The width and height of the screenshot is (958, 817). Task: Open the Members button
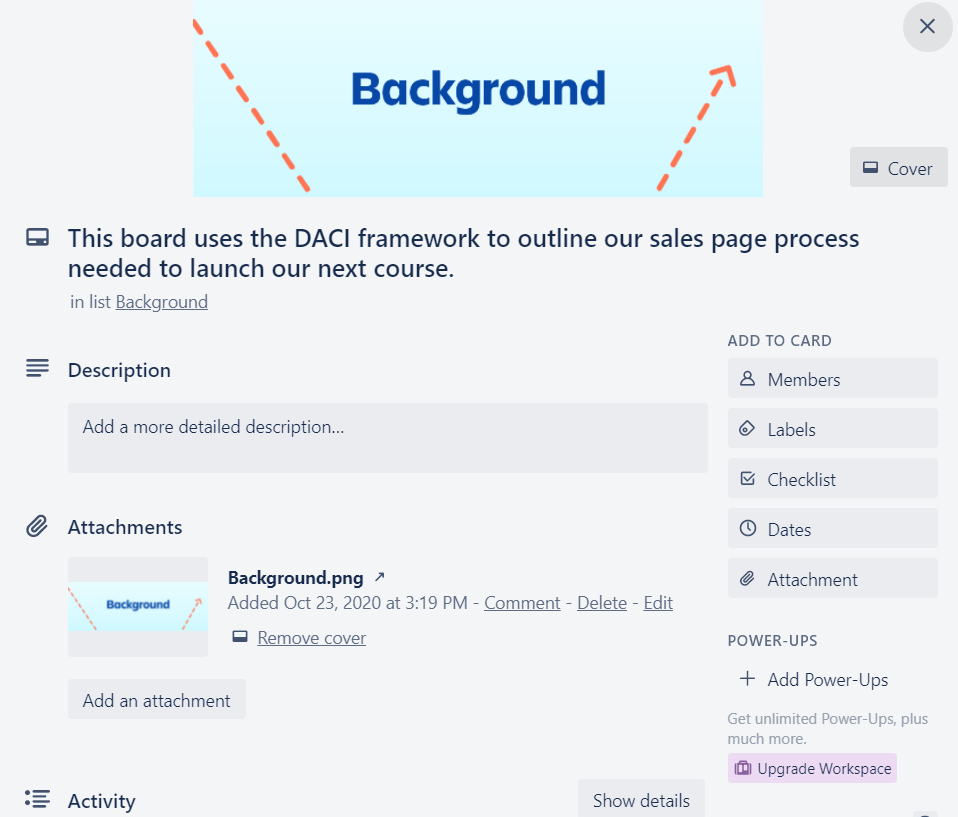click(833, 379)
